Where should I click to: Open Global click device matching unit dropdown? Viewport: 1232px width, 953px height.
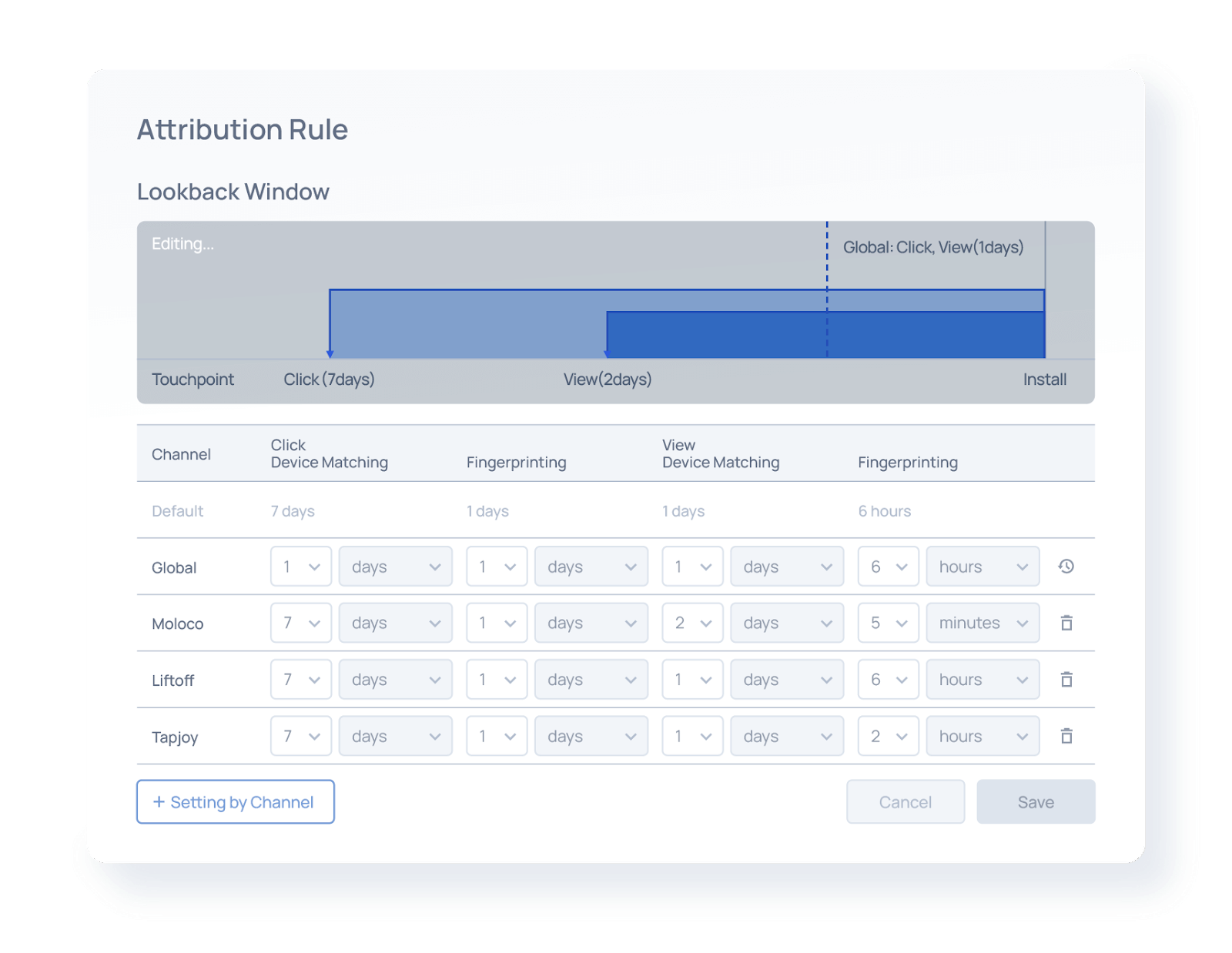point(396,567)
